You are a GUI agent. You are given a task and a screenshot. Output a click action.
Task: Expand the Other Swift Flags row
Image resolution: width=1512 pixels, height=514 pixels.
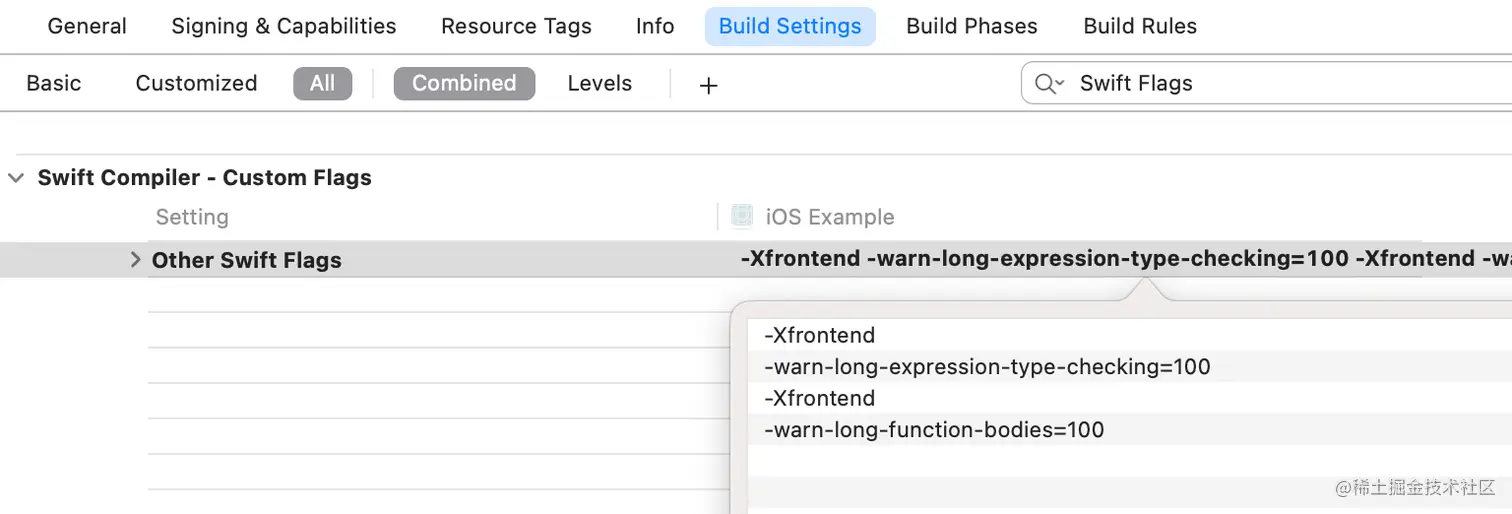[135, 260]
